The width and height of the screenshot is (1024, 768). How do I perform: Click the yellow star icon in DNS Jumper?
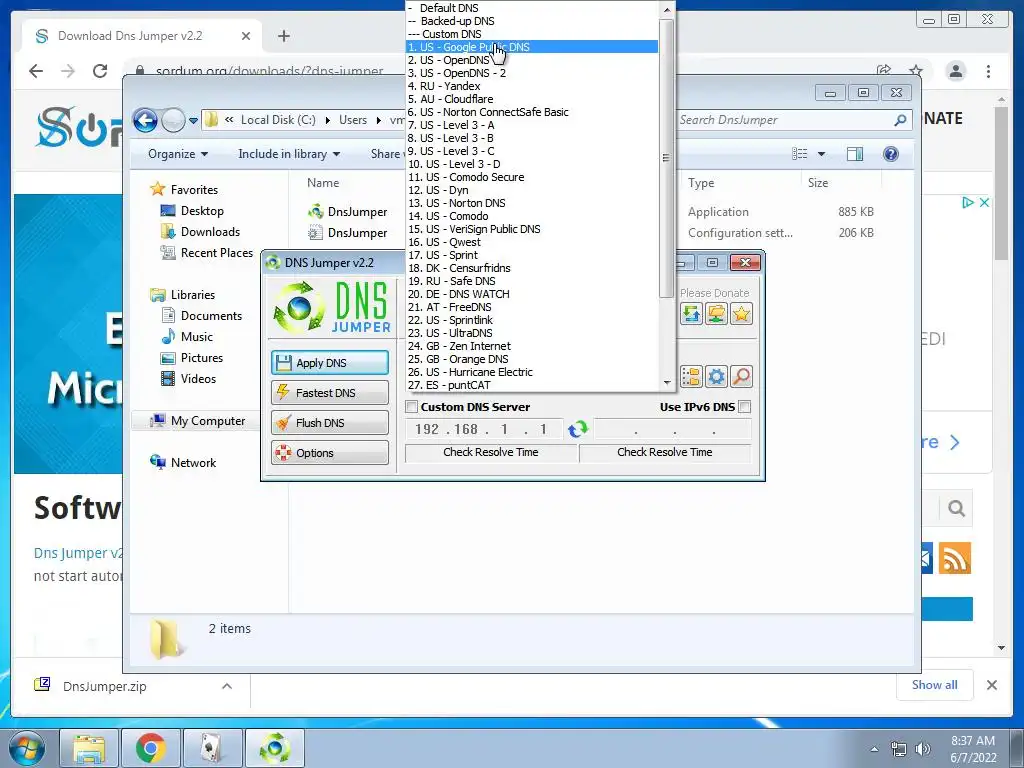(741, 314)
